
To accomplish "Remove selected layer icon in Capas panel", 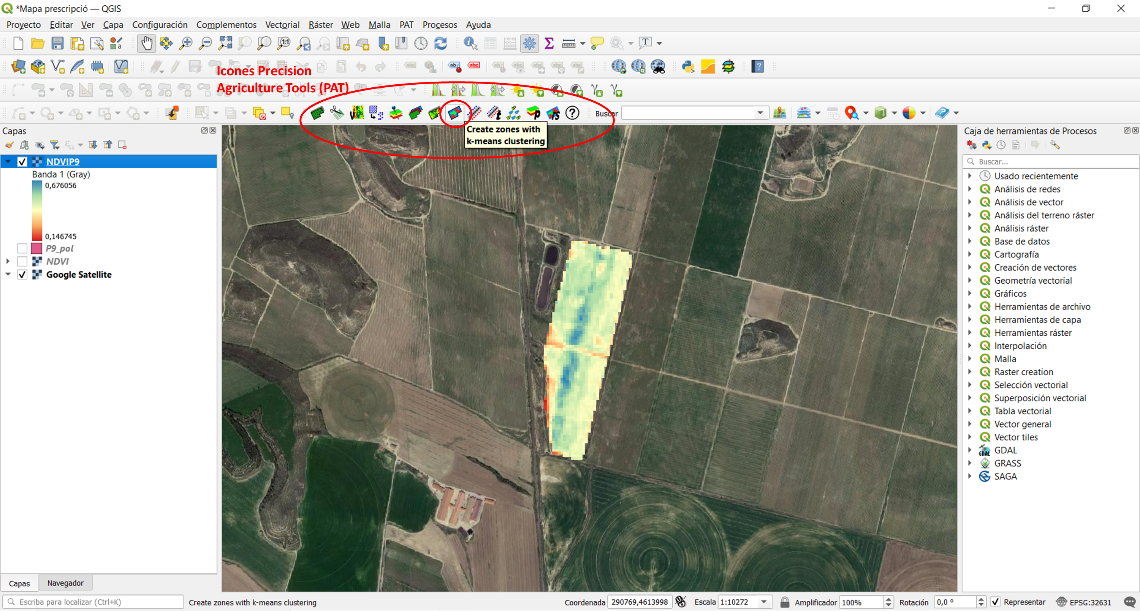I will pyautogui.click(x=122, y=145).
